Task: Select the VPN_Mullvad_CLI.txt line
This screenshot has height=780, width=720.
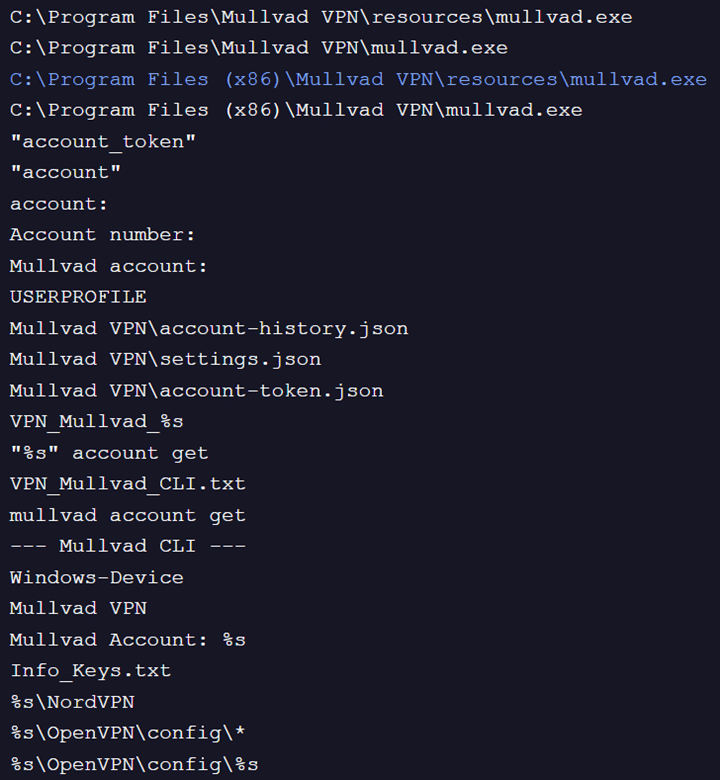Action: [x=128, y=484]
